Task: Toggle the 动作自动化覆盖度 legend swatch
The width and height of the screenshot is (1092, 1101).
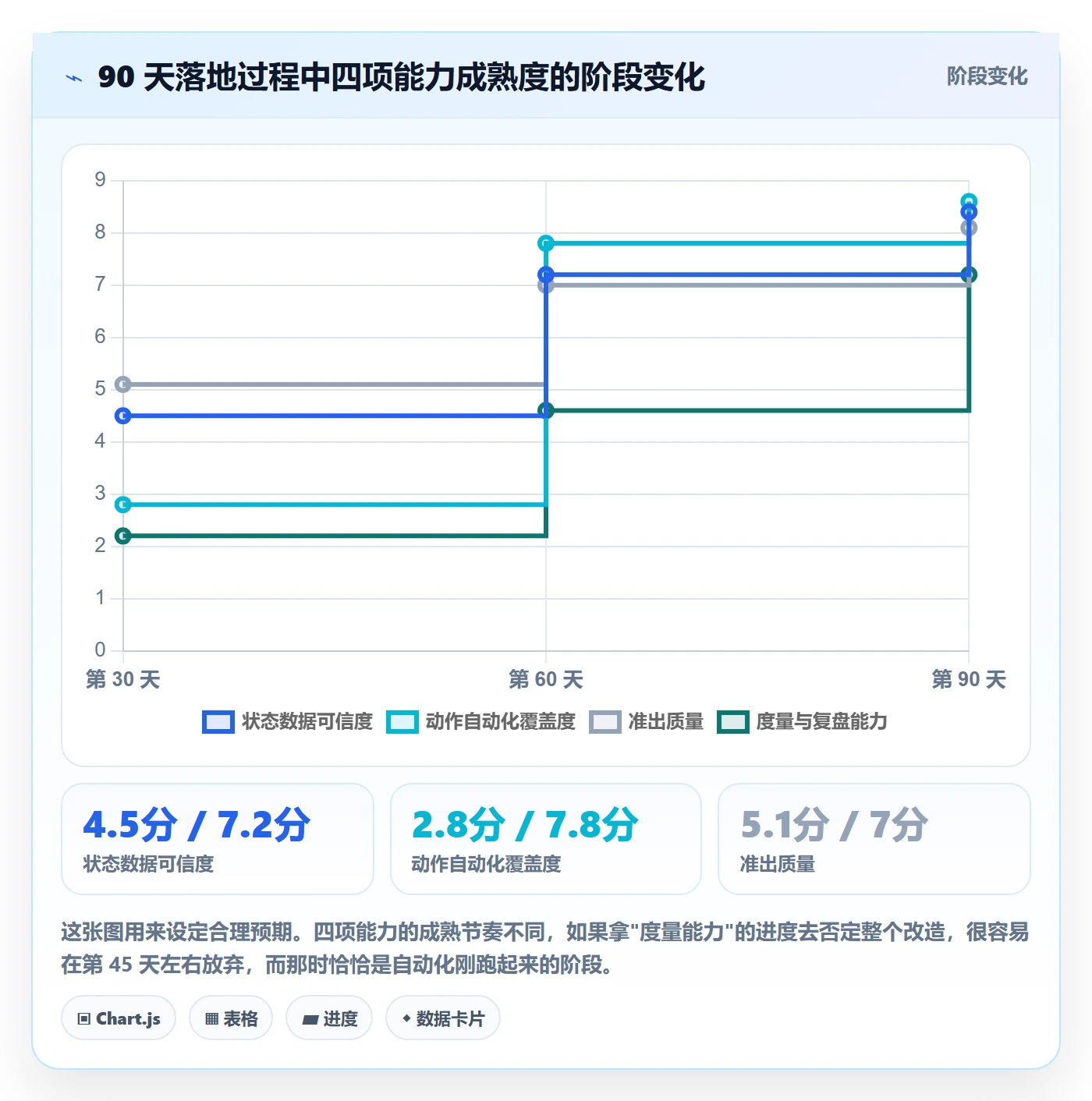Action: [402, 722]
